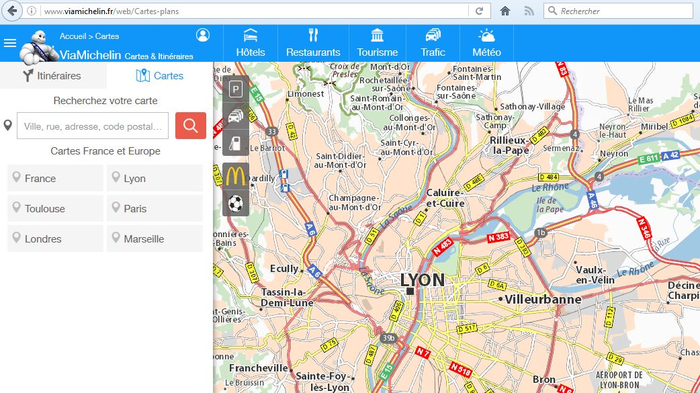
Task: Show McDonald's restaurants on the map
Action: pos(236,176)
